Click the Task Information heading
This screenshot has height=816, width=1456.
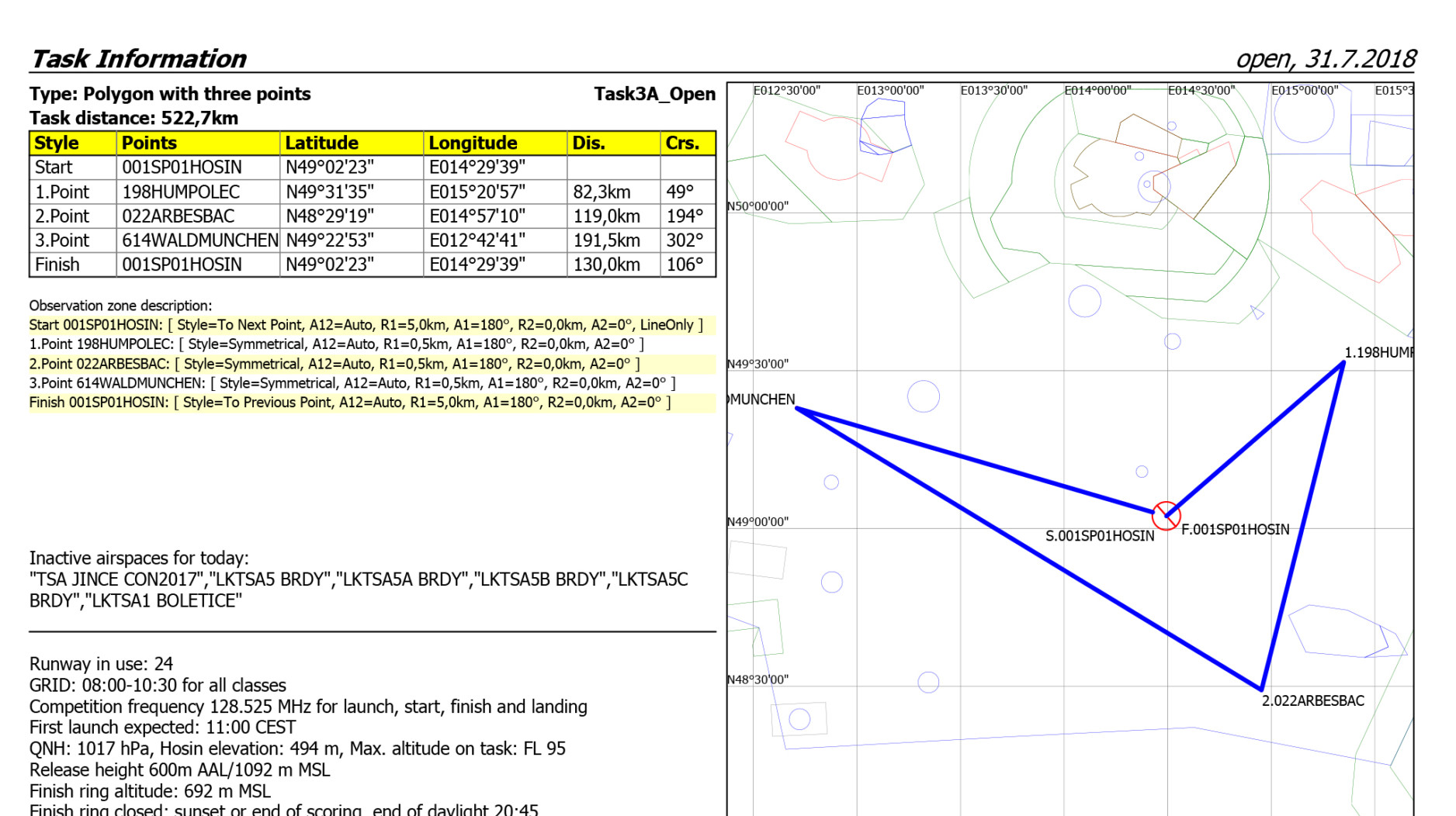tap(138, 59)
